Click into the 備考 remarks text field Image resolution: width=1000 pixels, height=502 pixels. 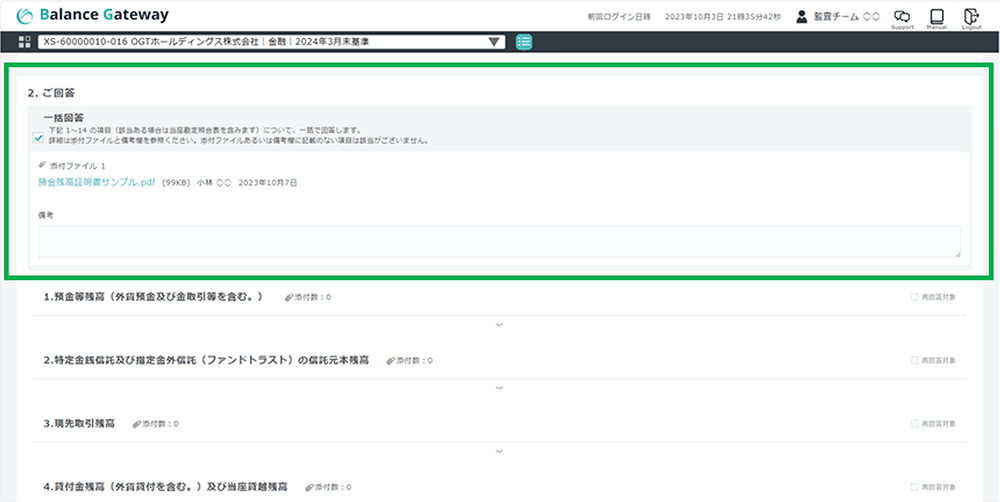499,242
